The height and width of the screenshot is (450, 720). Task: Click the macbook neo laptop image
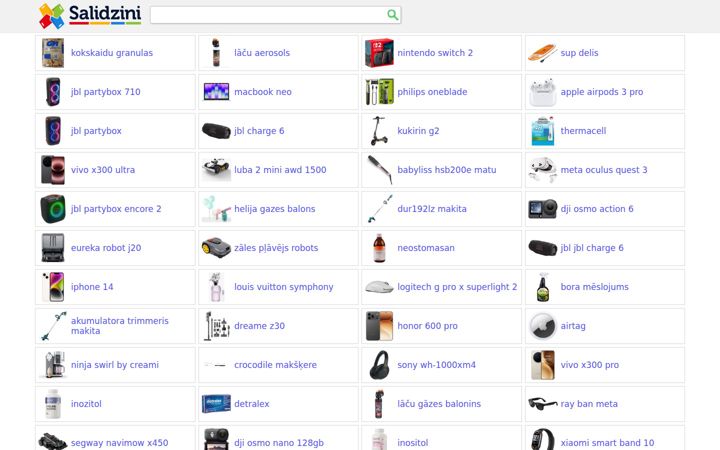point(216,92)
